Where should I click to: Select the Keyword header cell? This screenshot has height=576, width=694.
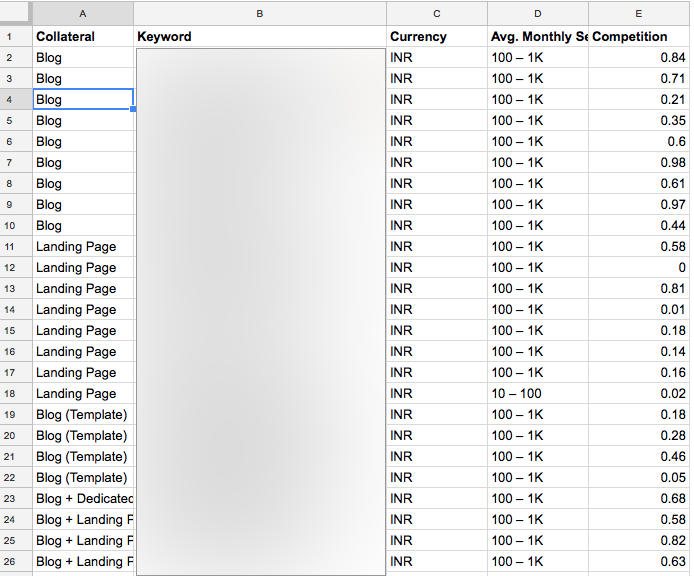[260, 37]
